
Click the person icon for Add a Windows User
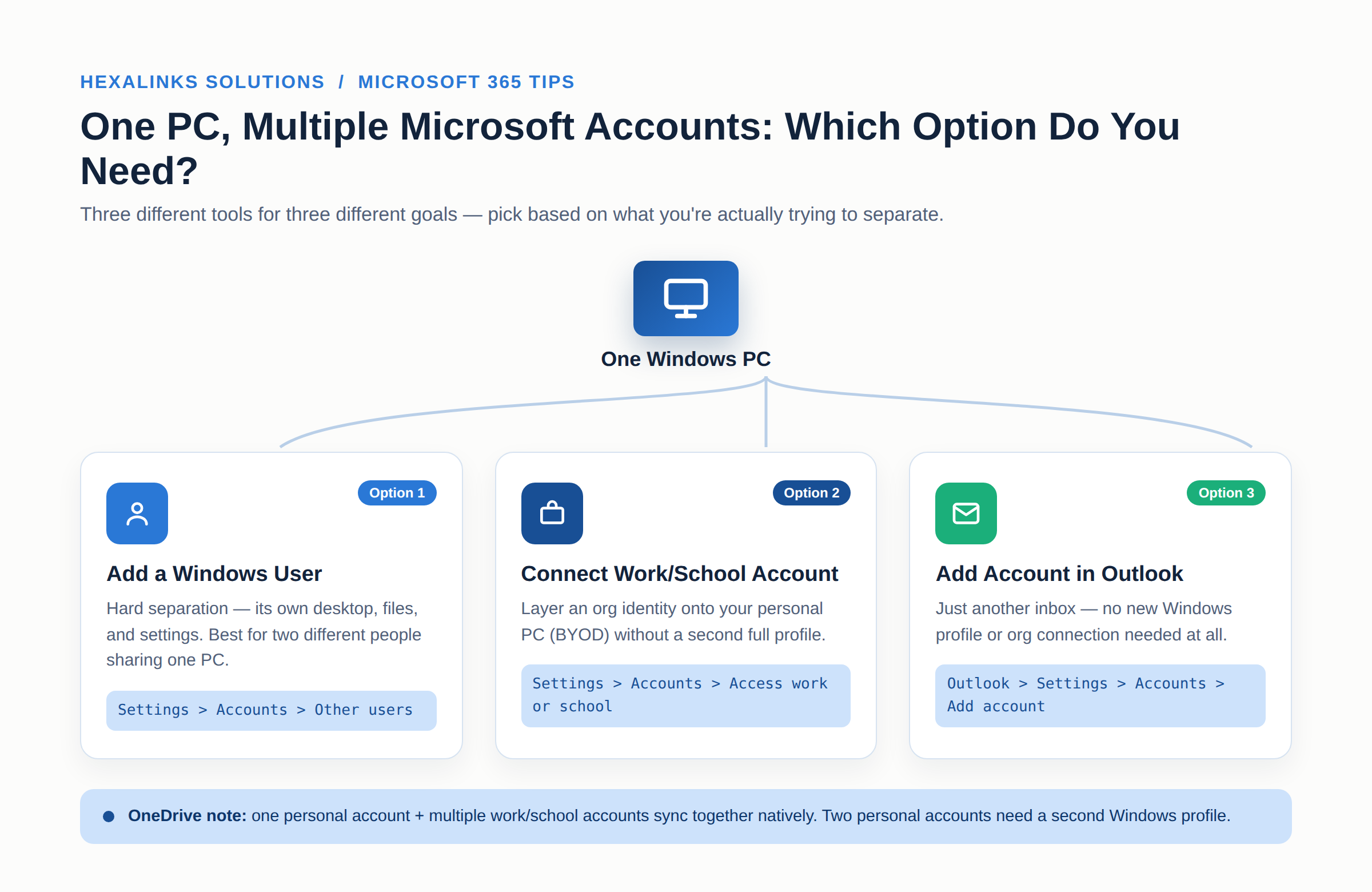pos(137,513)
